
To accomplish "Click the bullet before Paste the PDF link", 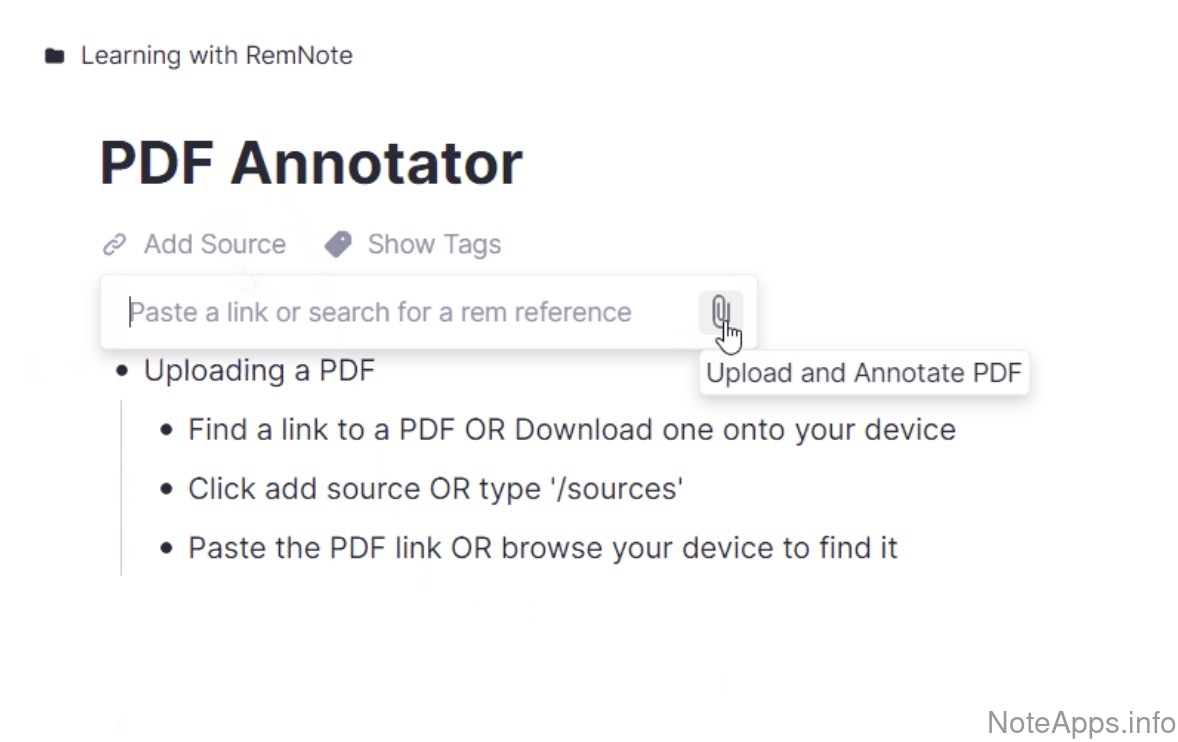I will click(x=167, y=549).
